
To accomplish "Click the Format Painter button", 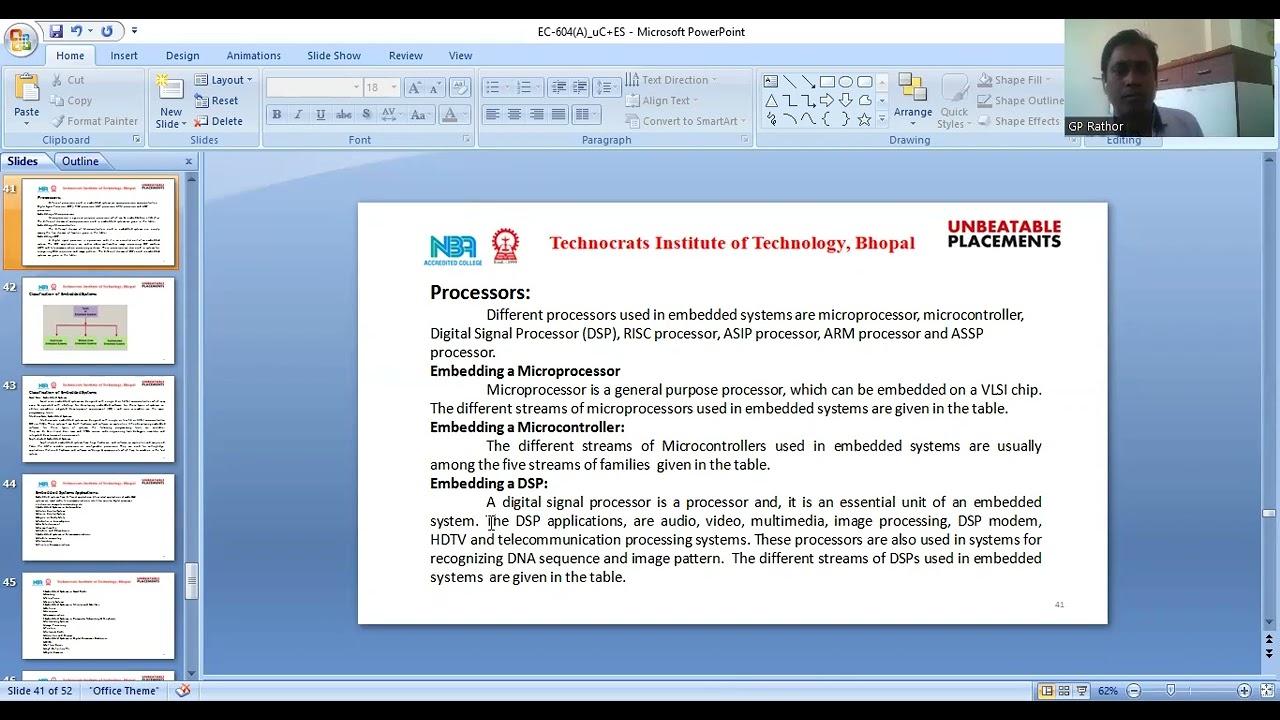I will pyautogui.click(x=94, y=121).
